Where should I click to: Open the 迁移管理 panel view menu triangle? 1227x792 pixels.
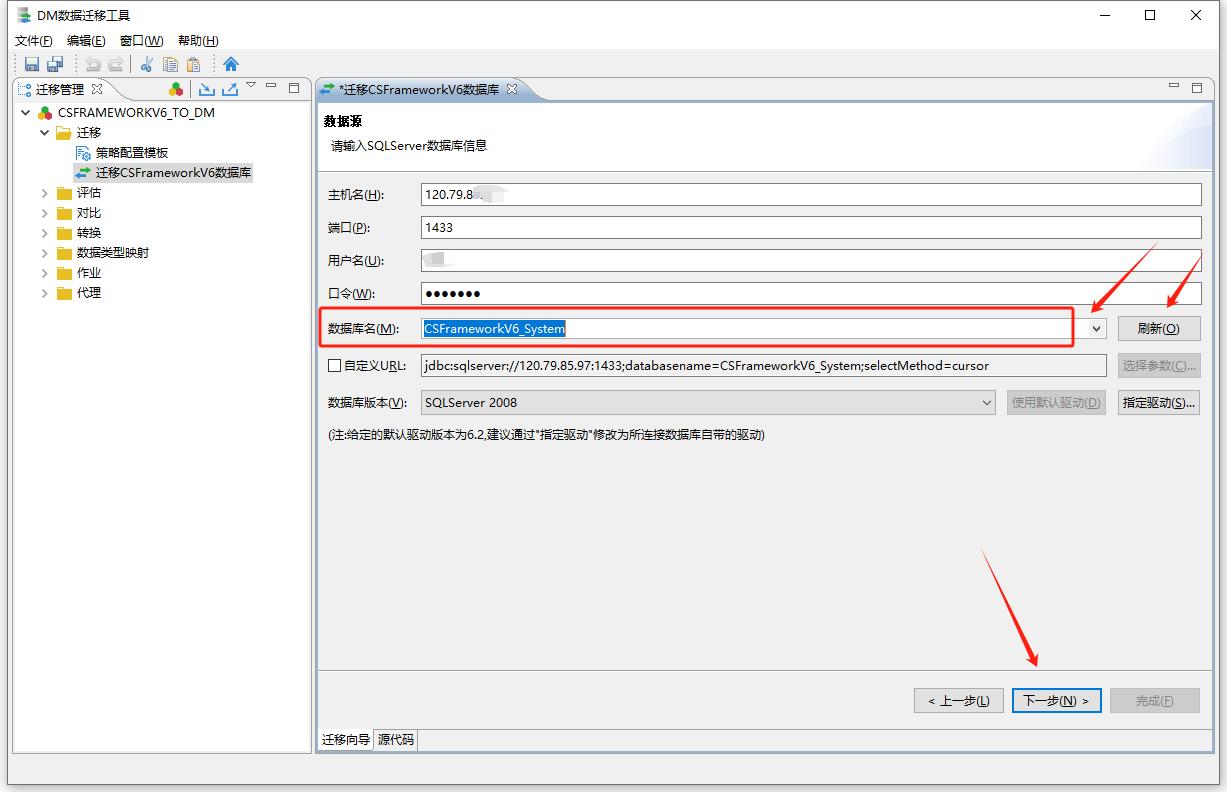[x=251, y=86]
